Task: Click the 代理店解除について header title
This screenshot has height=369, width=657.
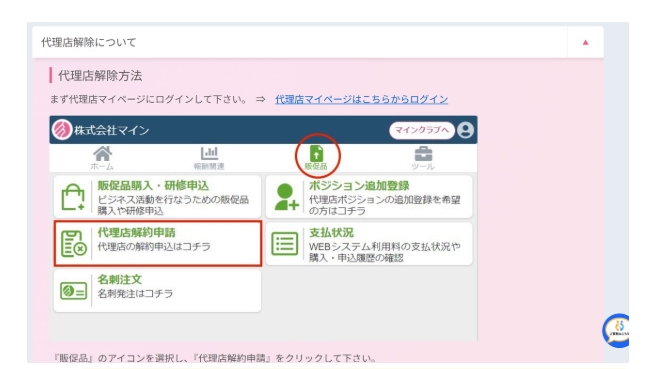Action: pyautogui.click(x=88, y=42)
